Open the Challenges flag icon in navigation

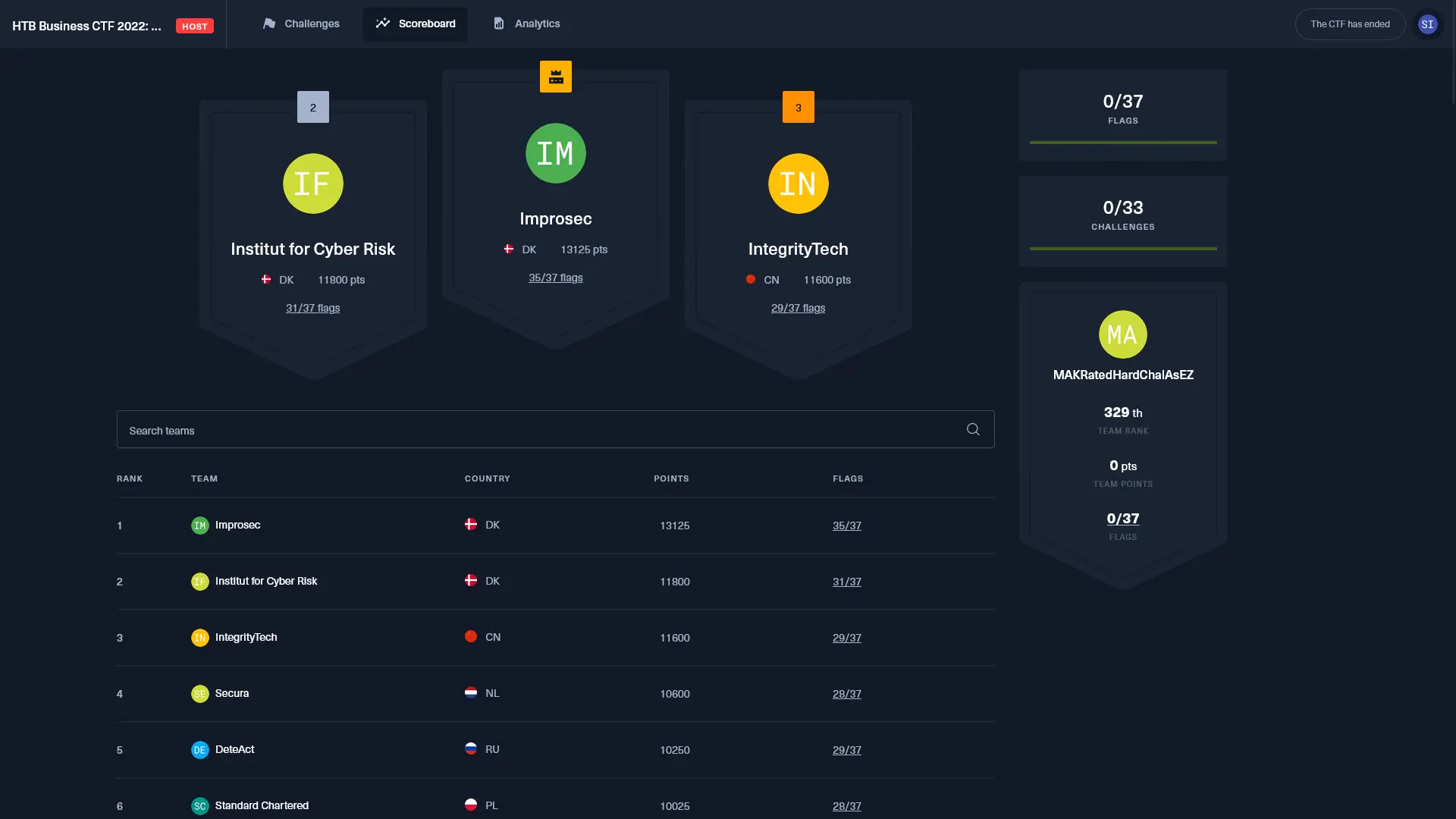point(271,24)
